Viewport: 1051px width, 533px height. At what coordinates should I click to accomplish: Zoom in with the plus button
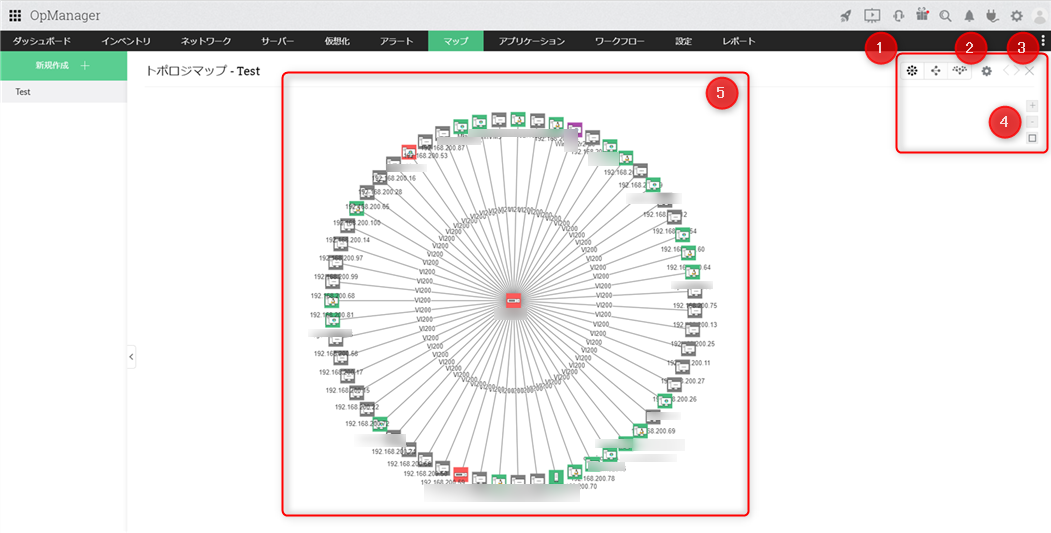(x=1032, y=106)
